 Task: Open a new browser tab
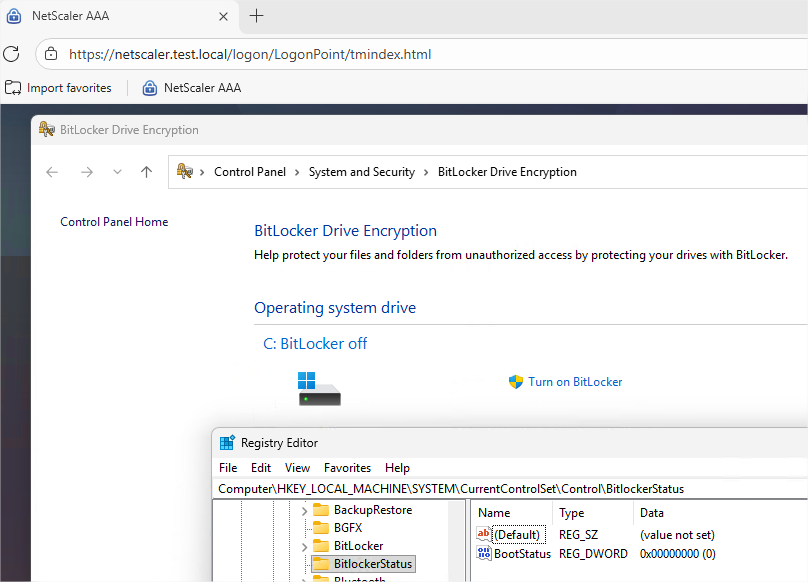pyautogui.click(x=256, y=16)
